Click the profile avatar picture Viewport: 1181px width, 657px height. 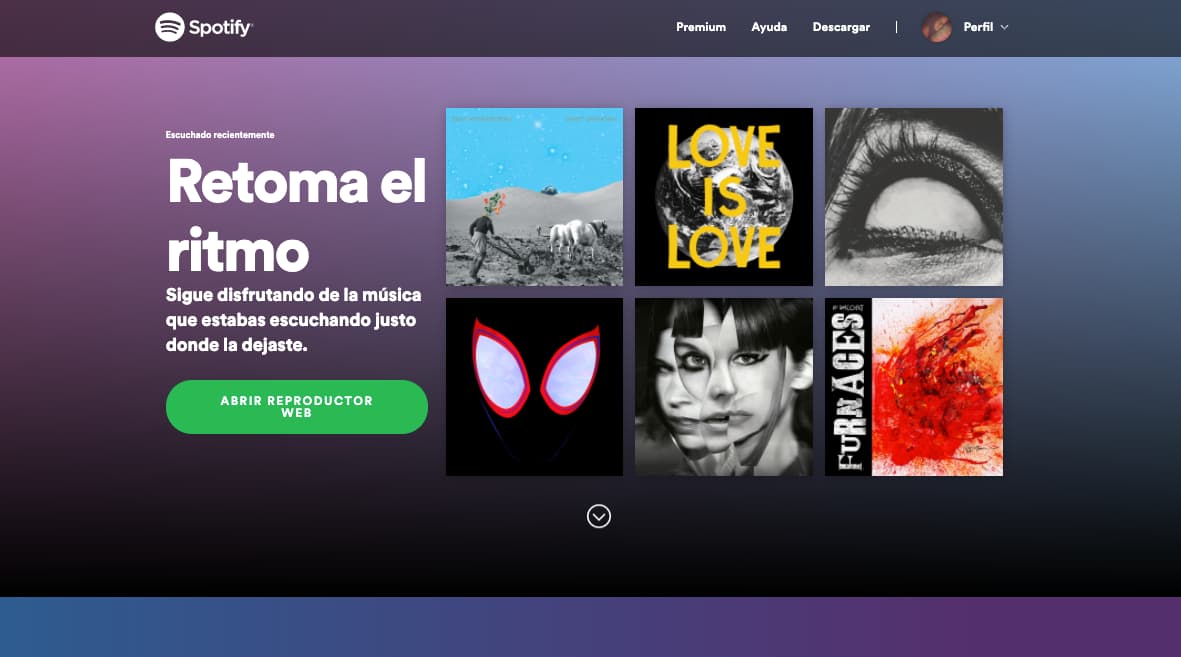937,27
